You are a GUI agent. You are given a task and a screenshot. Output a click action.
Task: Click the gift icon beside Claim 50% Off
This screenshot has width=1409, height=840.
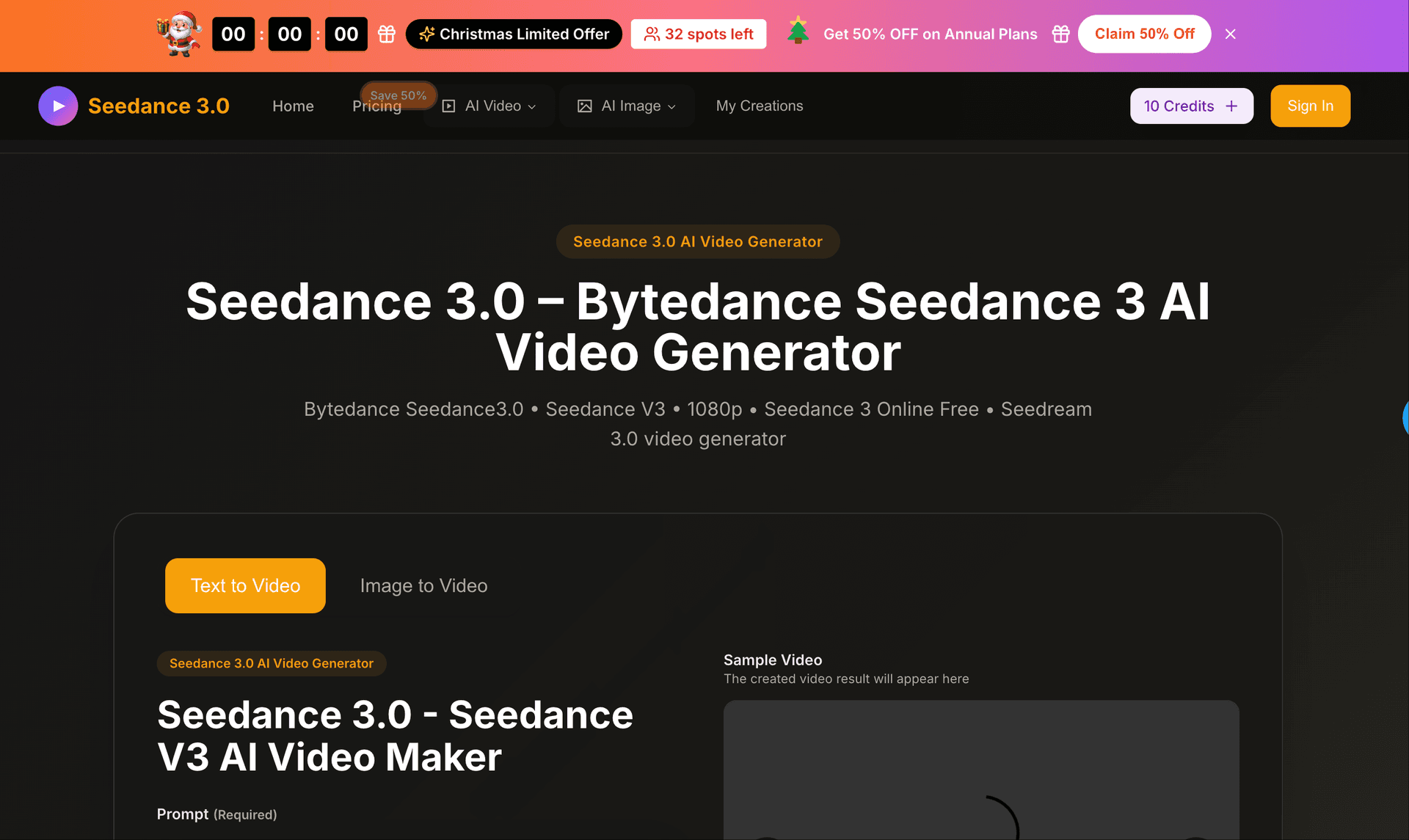[x=1060, y=34]
